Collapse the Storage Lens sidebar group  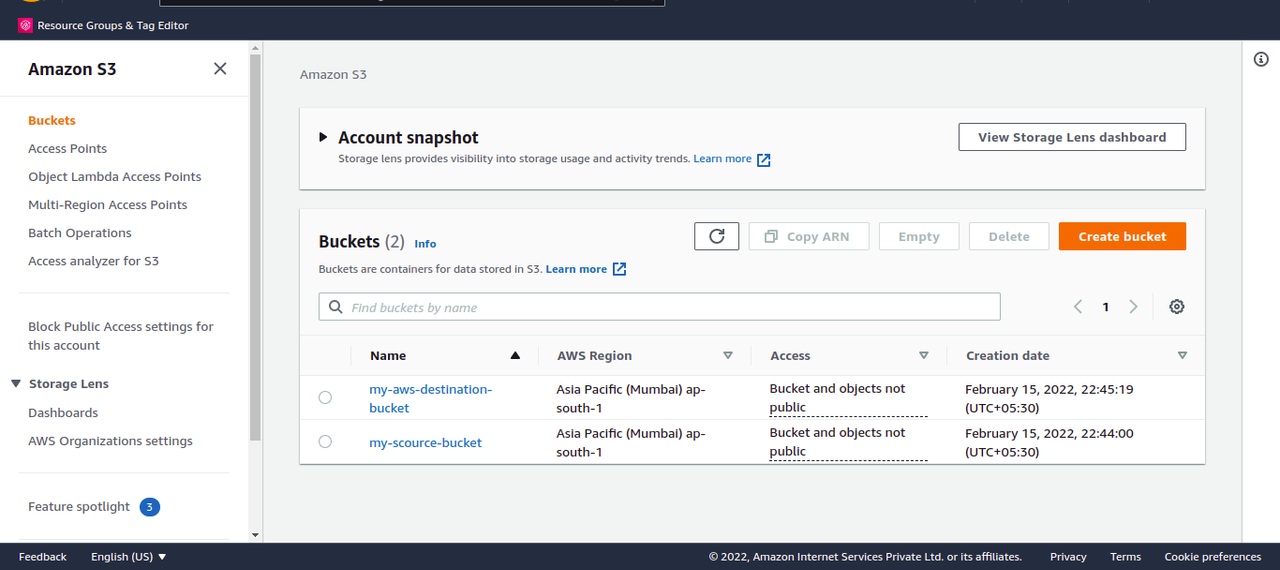pyautogui.click(x=16, y=384)
